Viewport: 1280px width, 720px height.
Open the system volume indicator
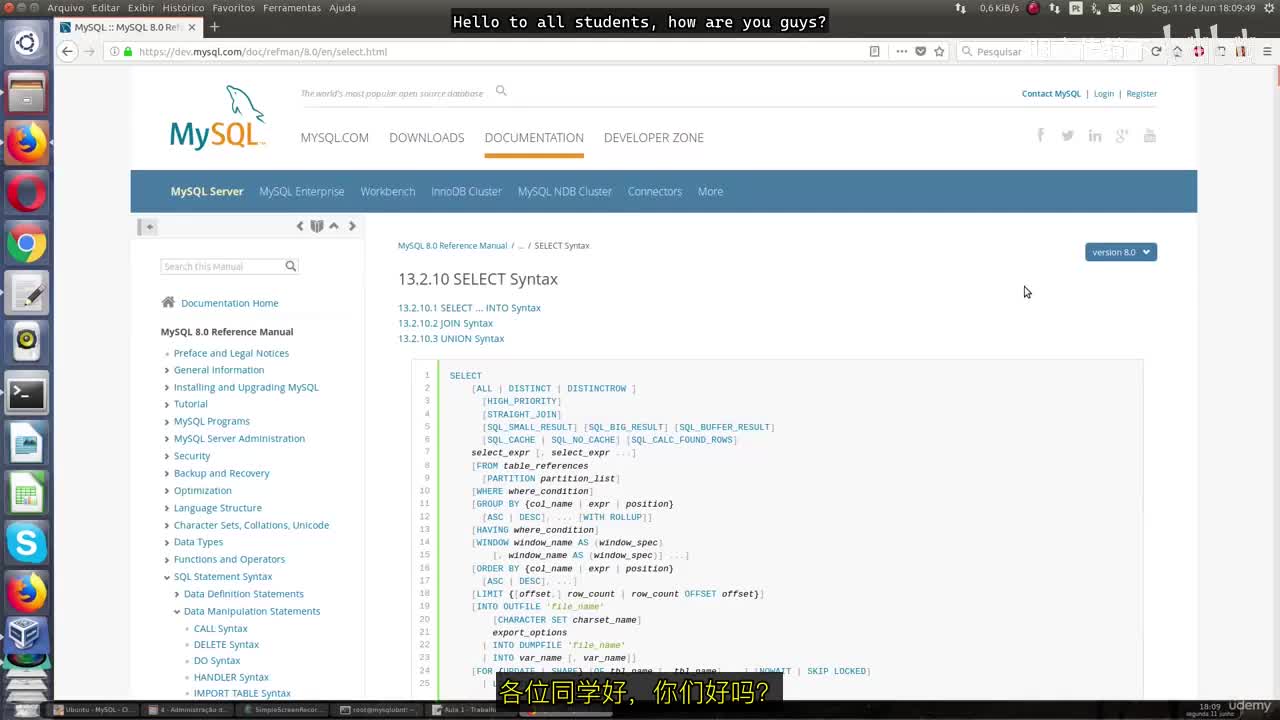pyautogui.click(x=1136, y=8)
